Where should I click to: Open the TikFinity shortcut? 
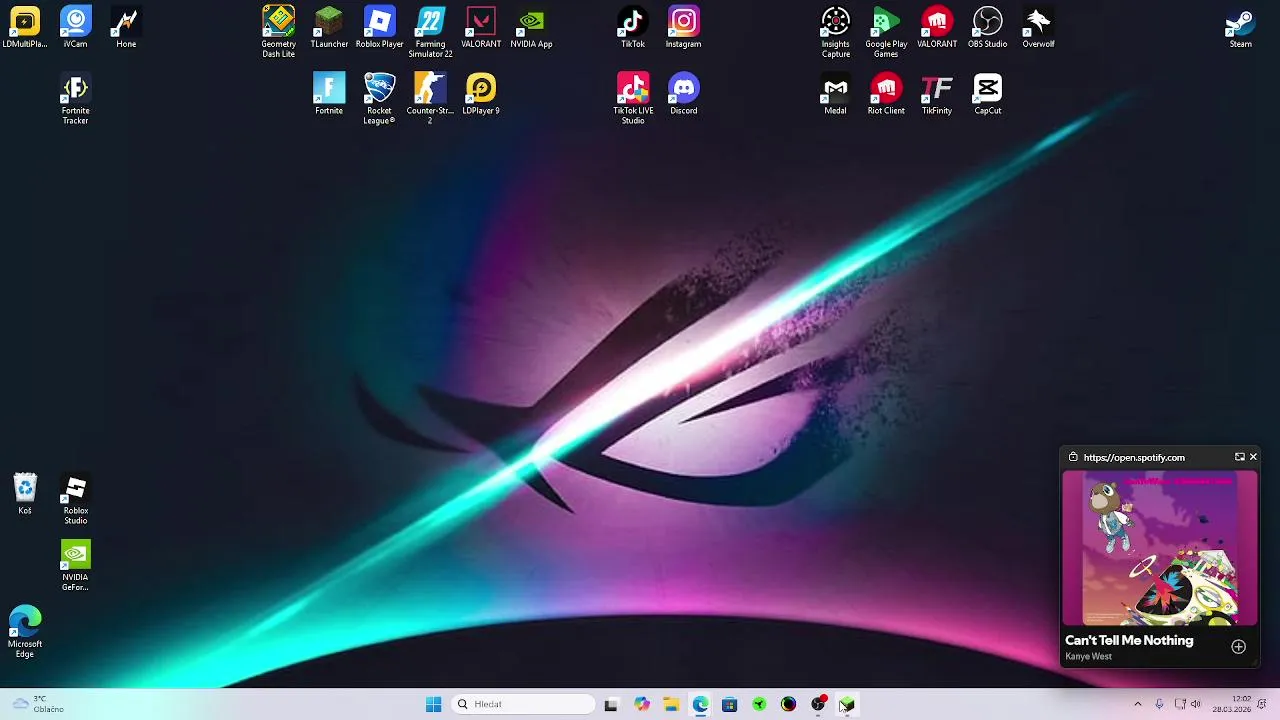[937, 94]
